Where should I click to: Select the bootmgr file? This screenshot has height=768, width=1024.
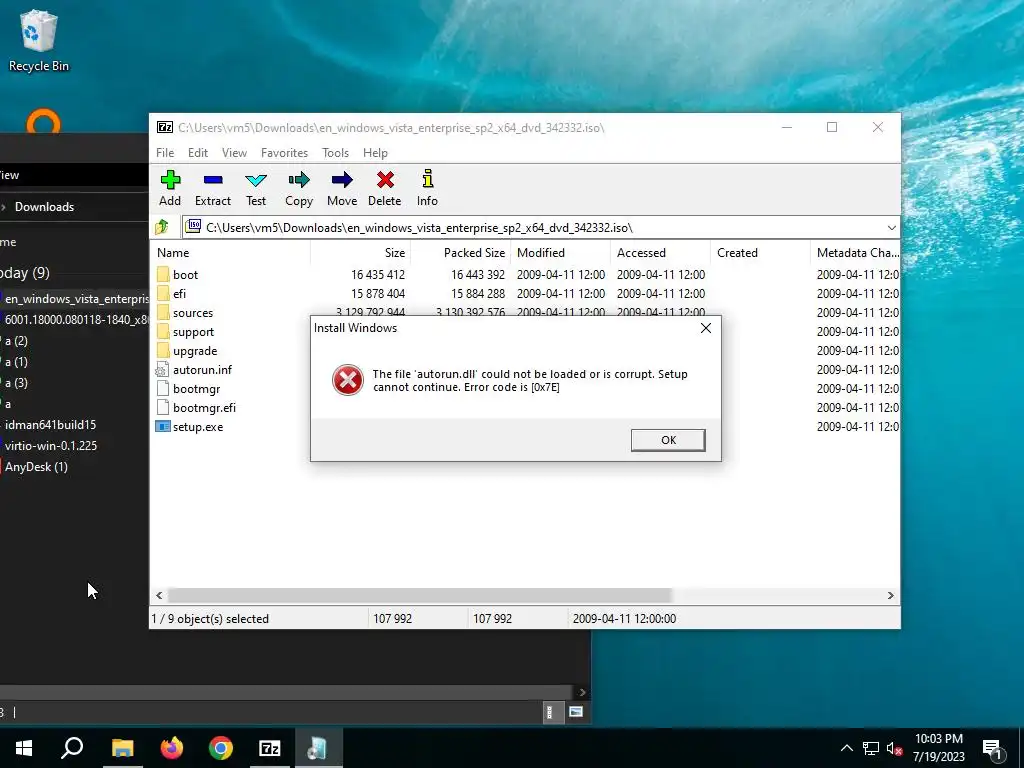tap(197, 389)
